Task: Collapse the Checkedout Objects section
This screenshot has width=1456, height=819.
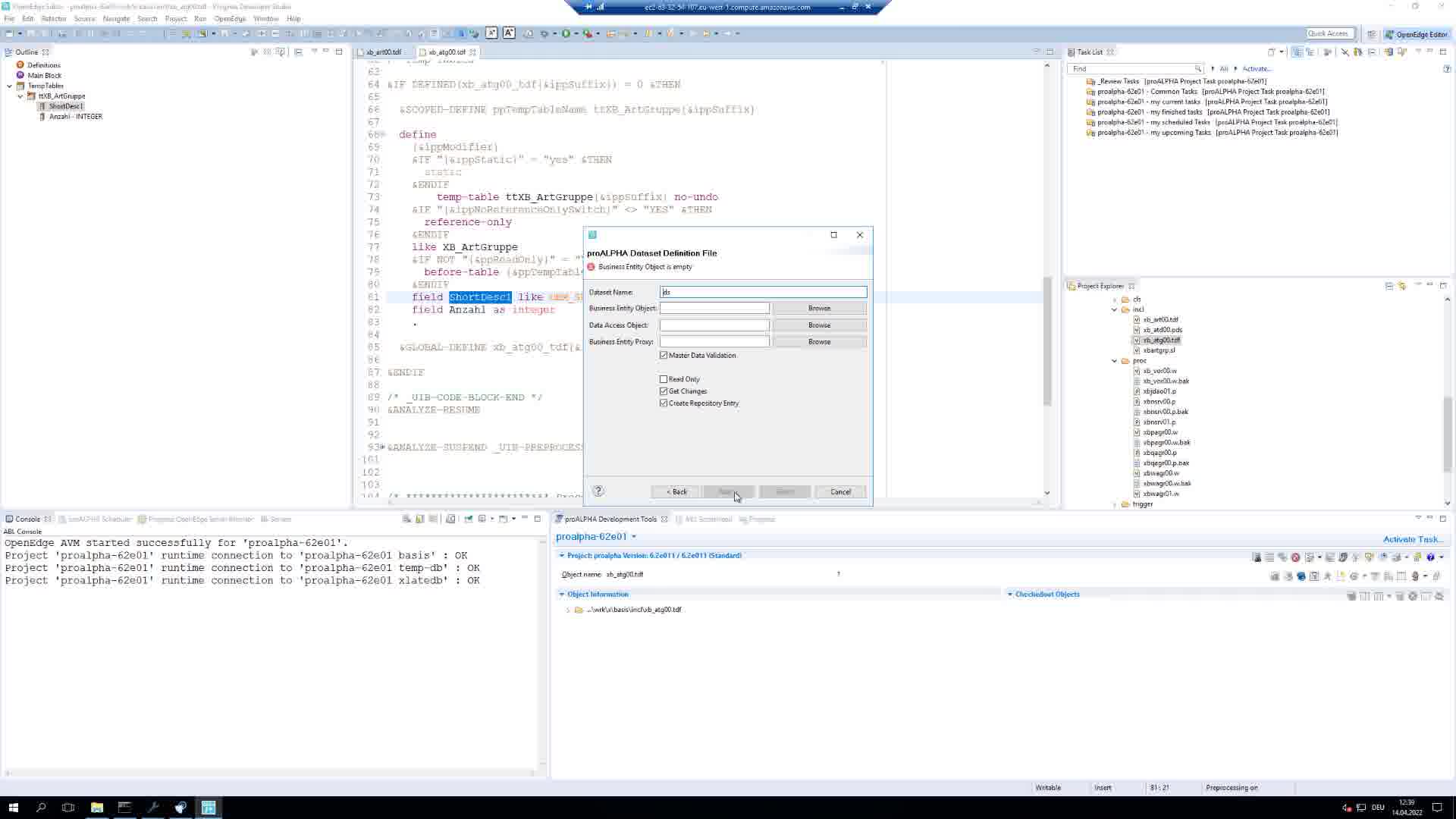Action: (1010, 595)
